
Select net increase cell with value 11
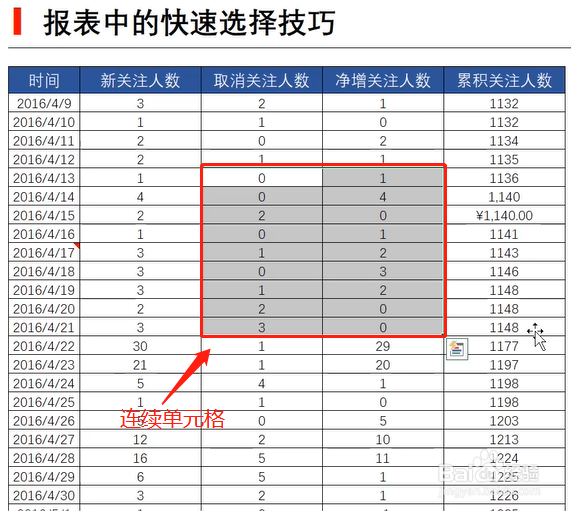point(383,458)
